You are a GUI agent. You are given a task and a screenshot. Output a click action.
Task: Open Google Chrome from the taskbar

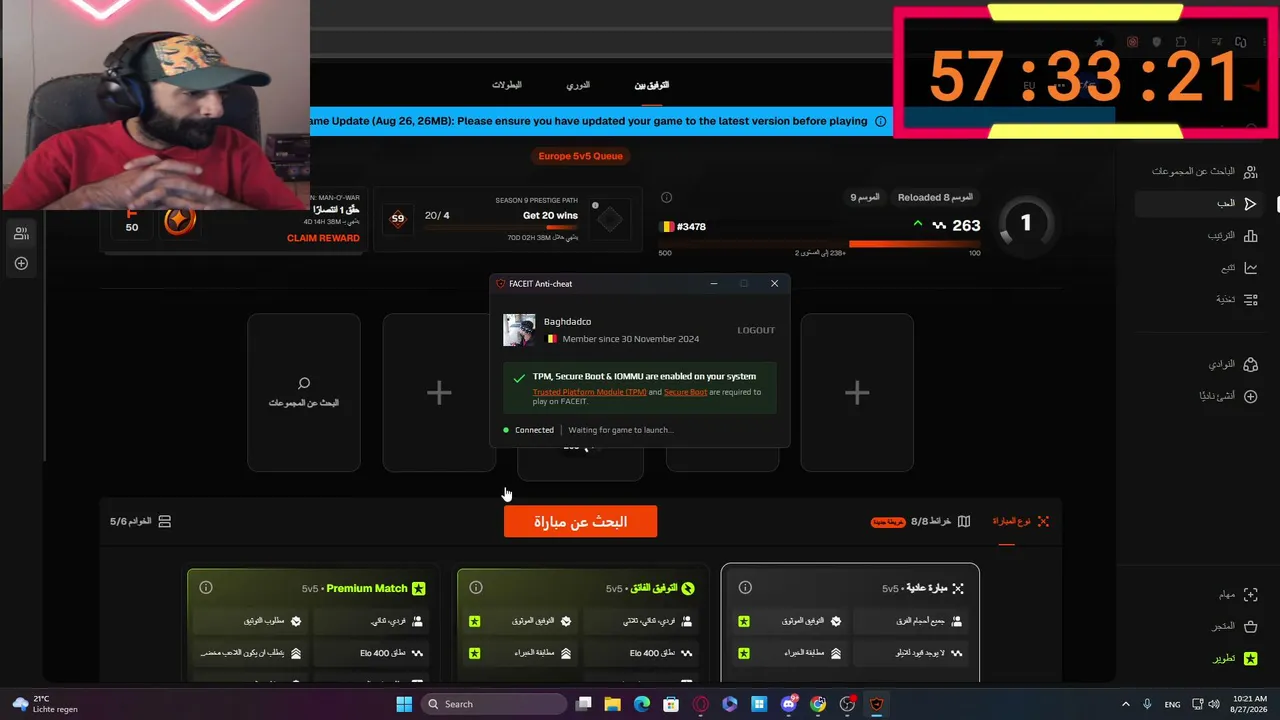point(818,704)
